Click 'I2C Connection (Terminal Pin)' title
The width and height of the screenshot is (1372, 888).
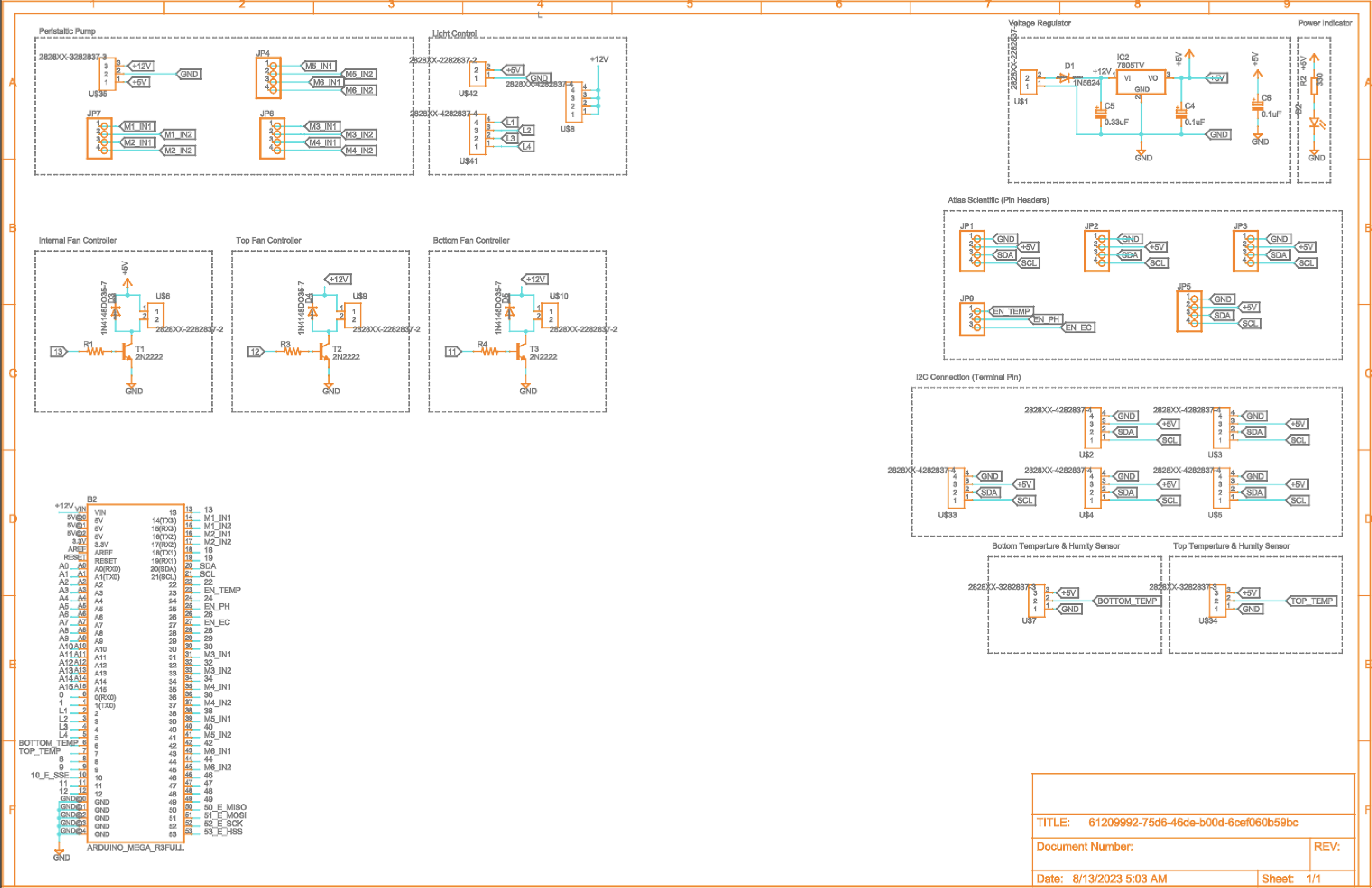pos(968,377)
